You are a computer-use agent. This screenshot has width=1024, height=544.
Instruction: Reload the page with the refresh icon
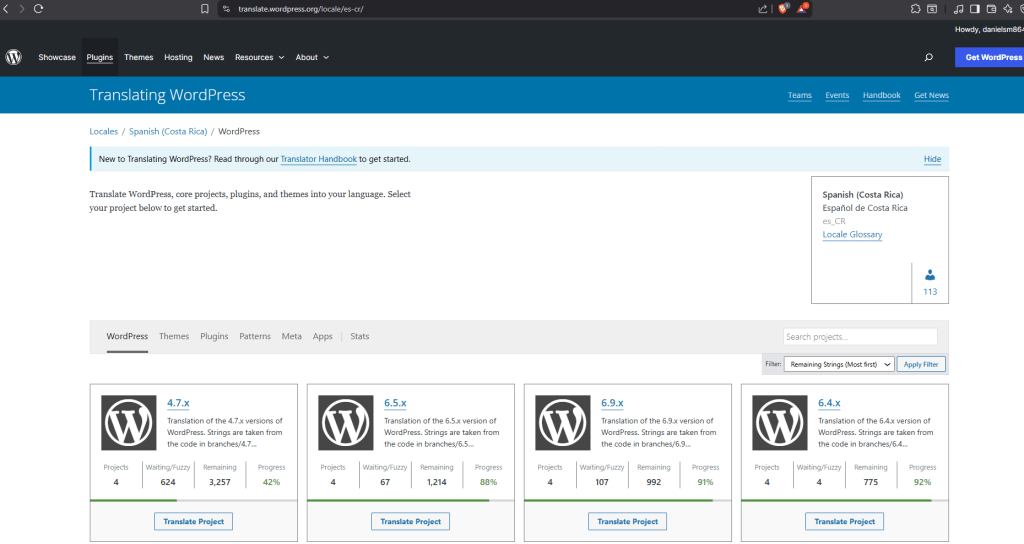tap(38, 8)
